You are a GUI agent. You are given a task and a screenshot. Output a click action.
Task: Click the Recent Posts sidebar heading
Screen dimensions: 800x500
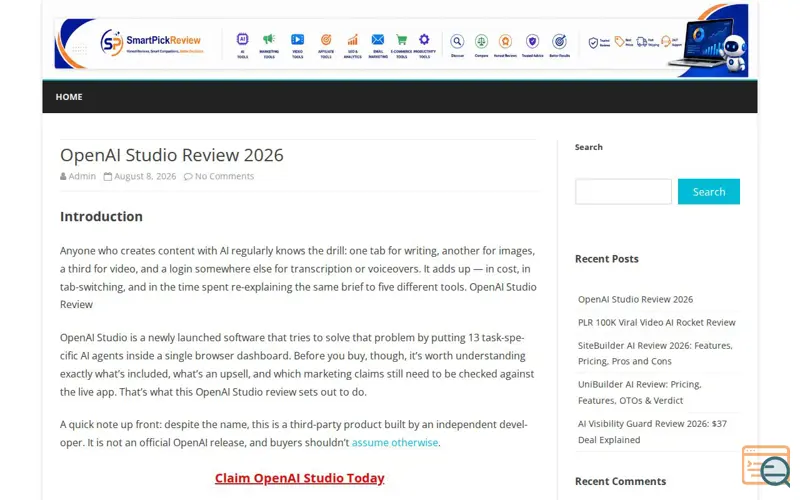coord(607,259)
